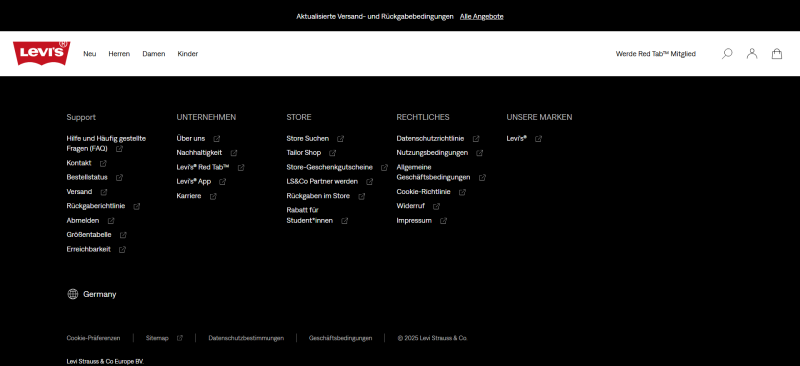Open the Damen navigation menu
Viewport: 800px width, 366px height.
tap(154, 54)
